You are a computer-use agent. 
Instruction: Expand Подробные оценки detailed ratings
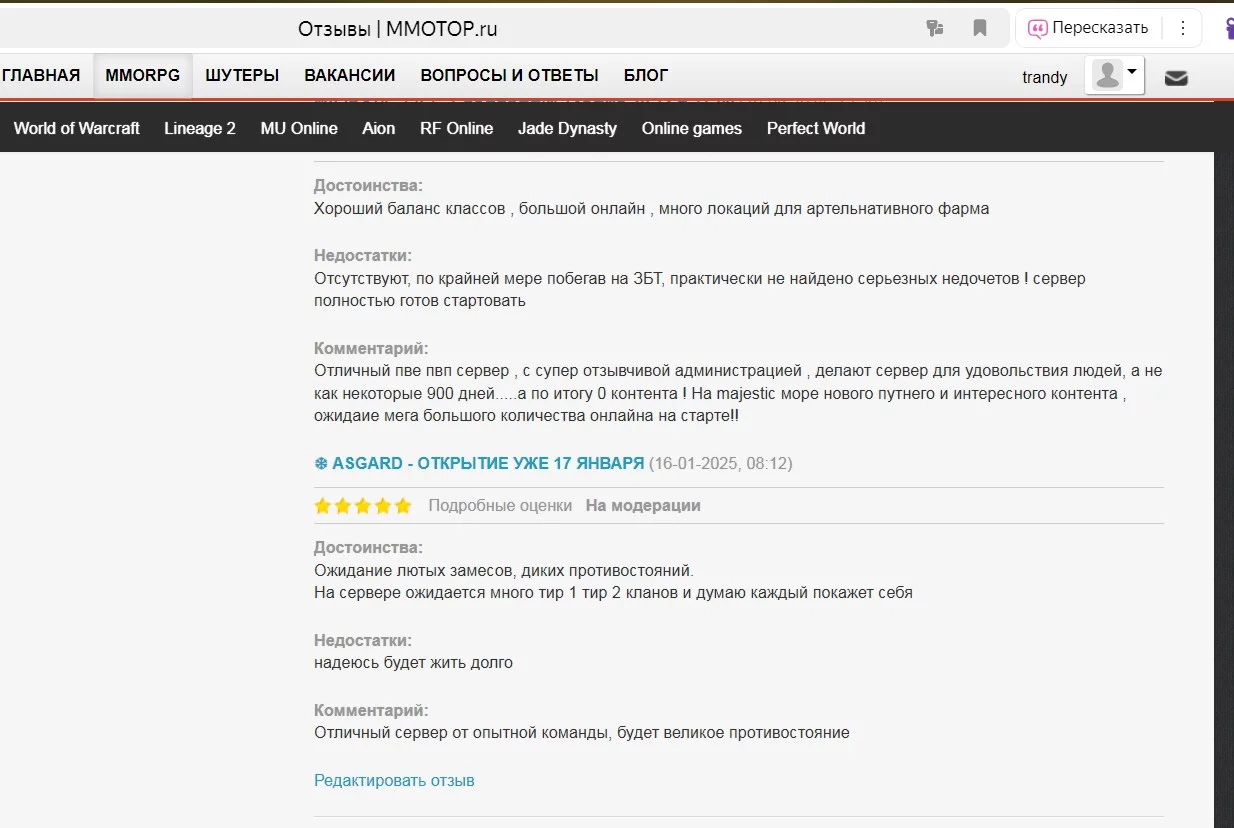[500, 506]
